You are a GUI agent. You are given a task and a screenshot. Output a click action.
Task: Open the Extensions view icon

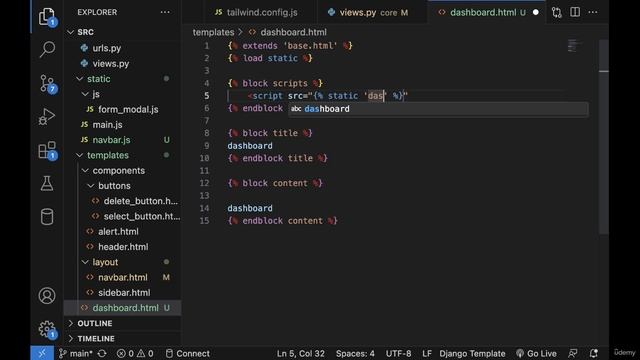pyautogui.click(x=47, y=150)
